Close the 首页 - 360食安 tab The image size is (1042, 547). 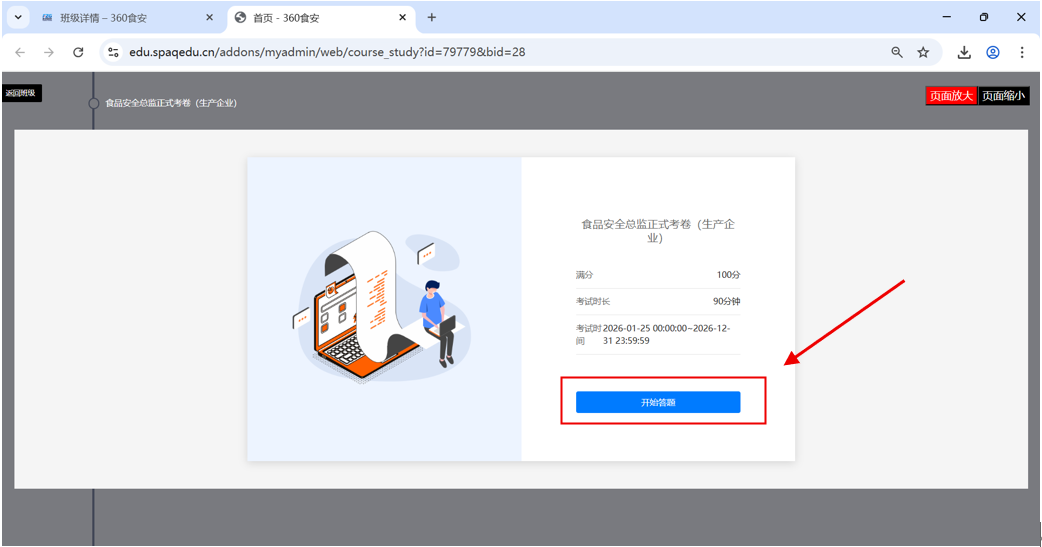point(403,18)
